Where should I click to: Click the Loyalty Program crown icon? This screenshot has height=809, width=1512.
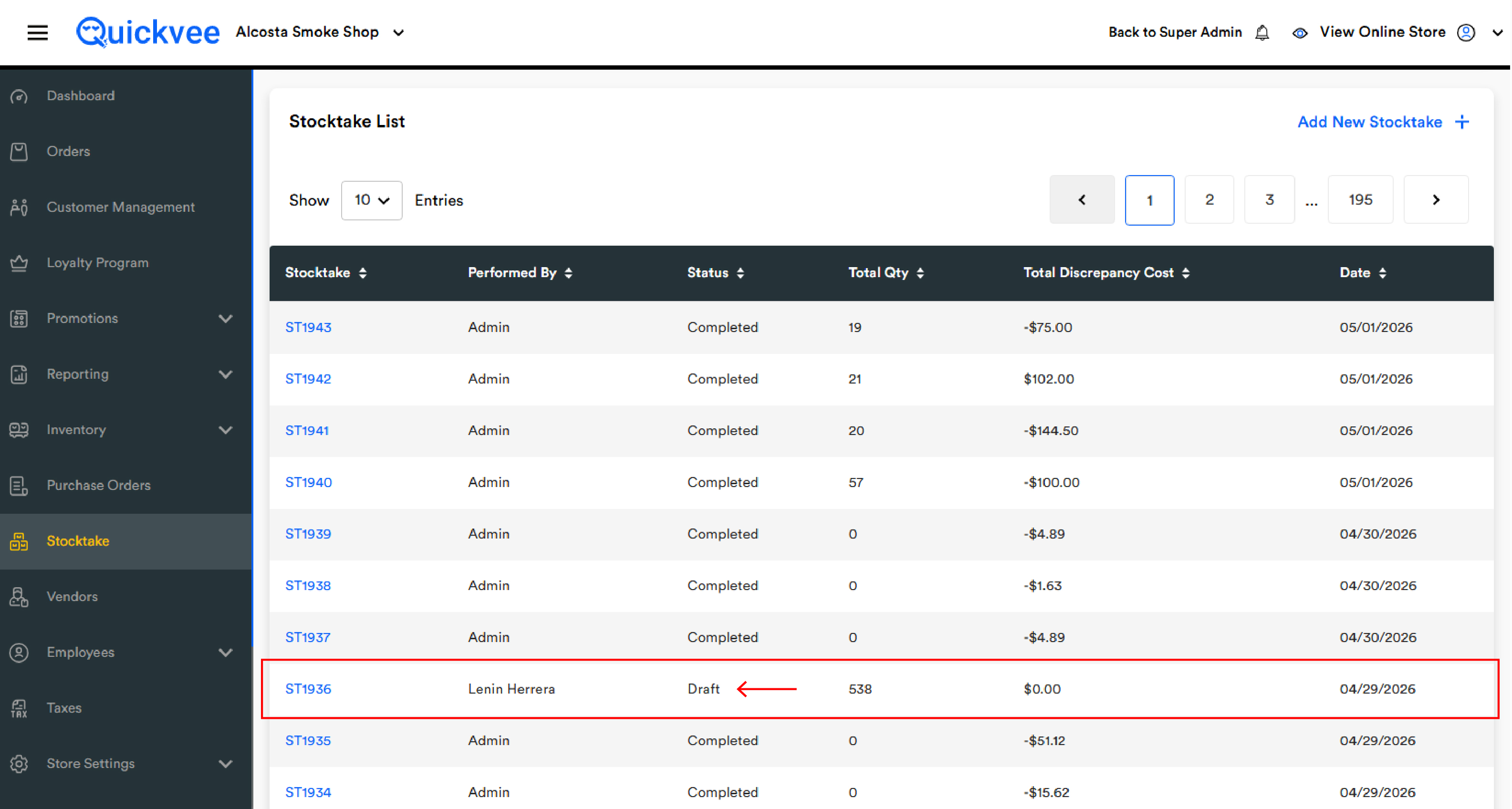click(19, 263)
